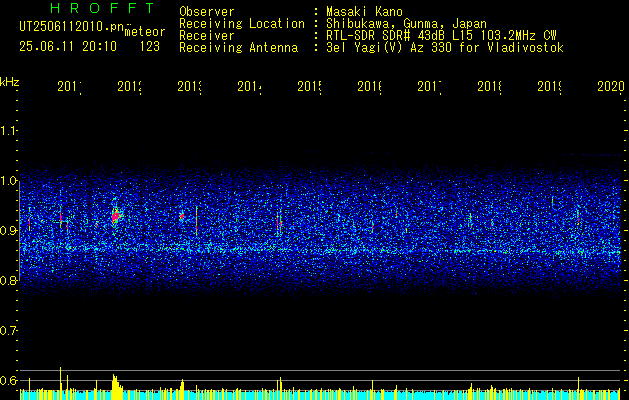Click the red meteor echo near 2013
Image resolution: width=629 pixels, height=400 pixels.
tap(182, 216)
